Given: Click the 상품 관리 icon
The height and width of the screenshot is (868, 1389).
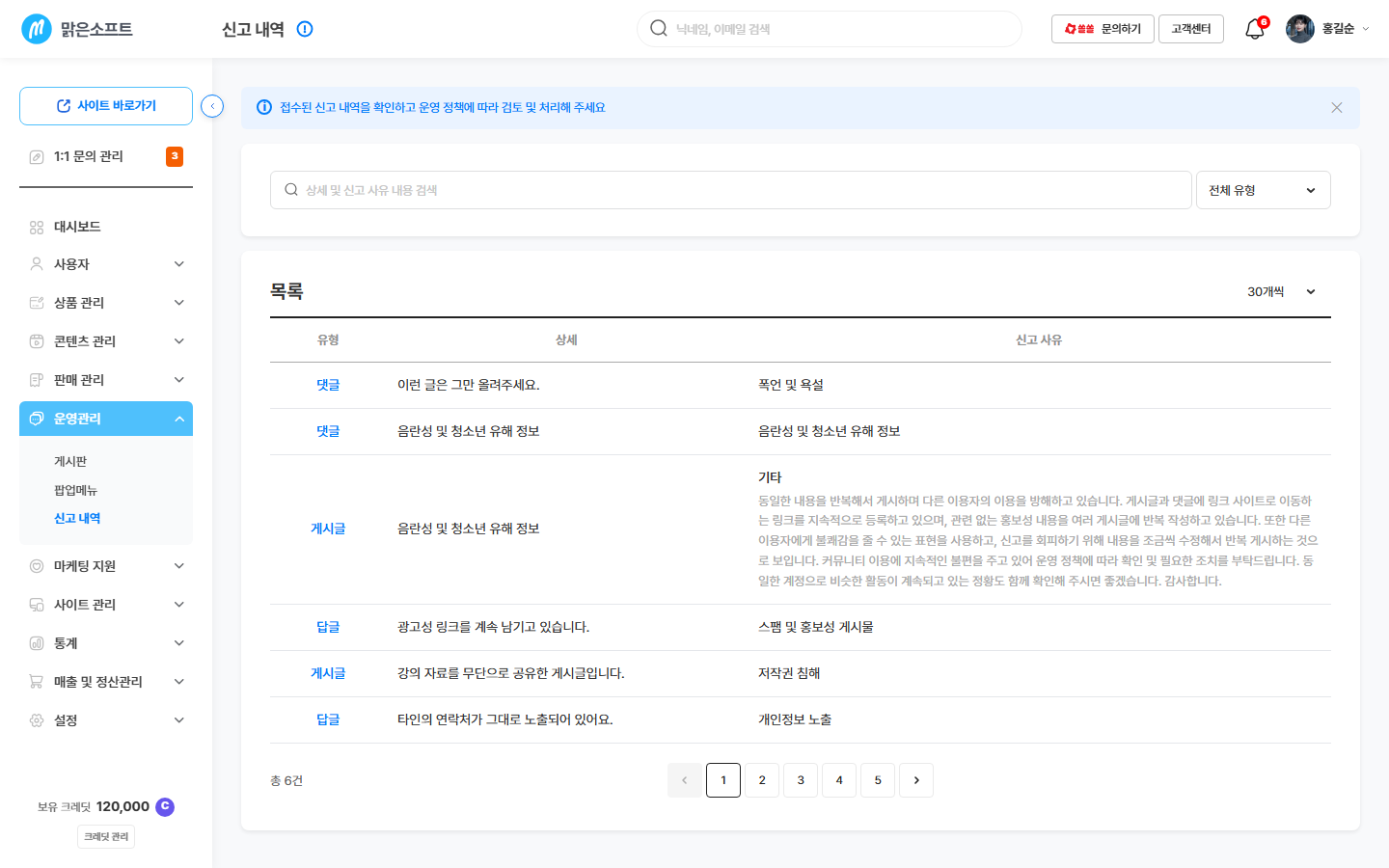Looking at the screenshot, I should tap(37, 303).
